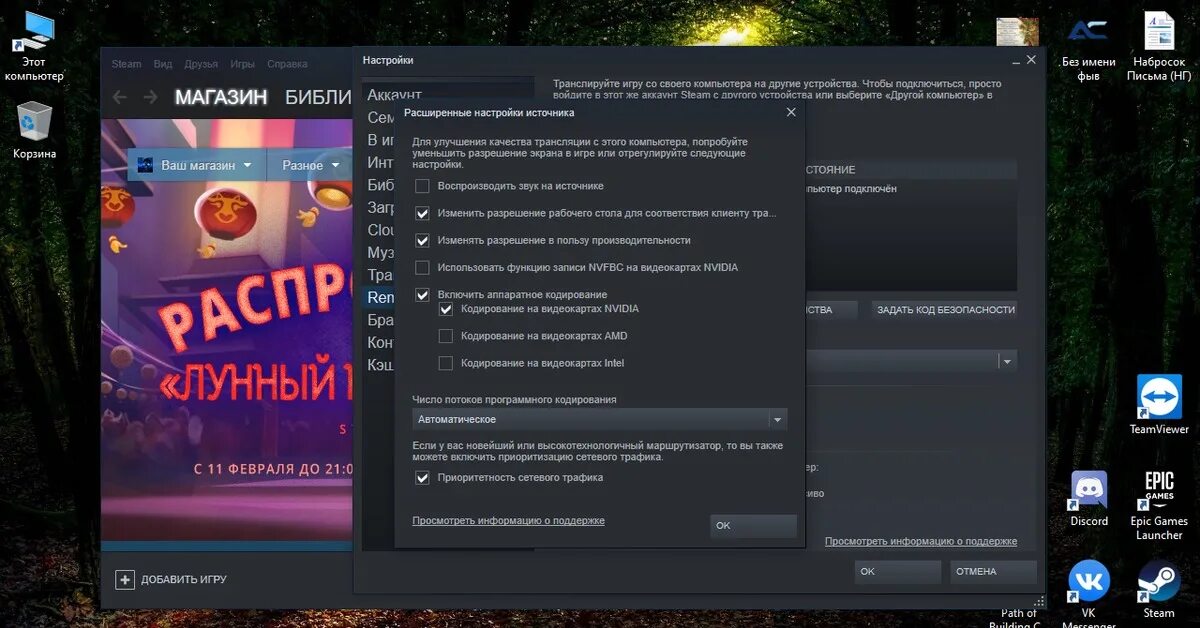Open the 'Справка' menu
The height and width of the screenshot is (628, 1200).
[287, 64]
